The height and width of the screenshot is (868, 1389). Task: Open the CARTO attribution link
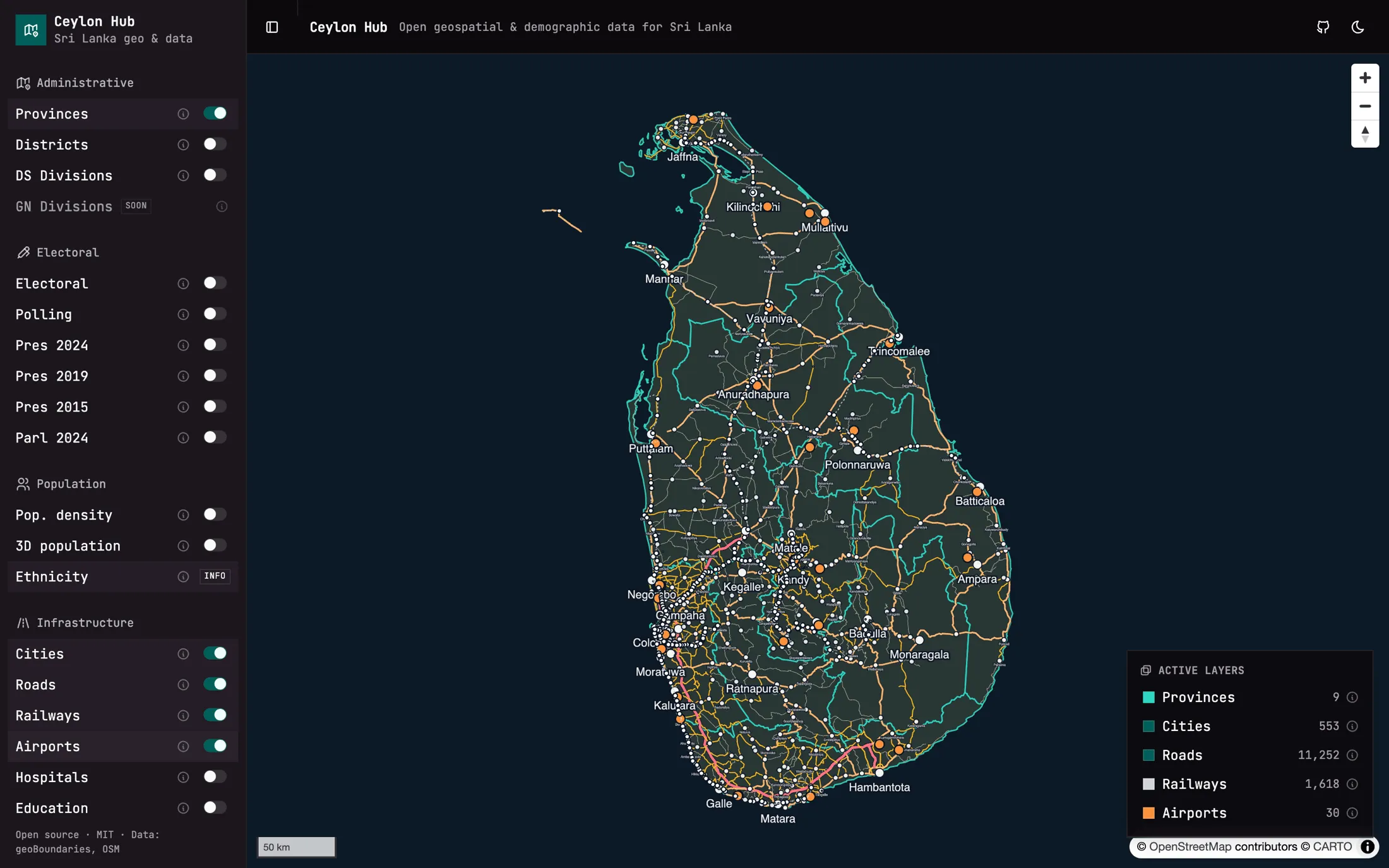[x=1332, y=847]
